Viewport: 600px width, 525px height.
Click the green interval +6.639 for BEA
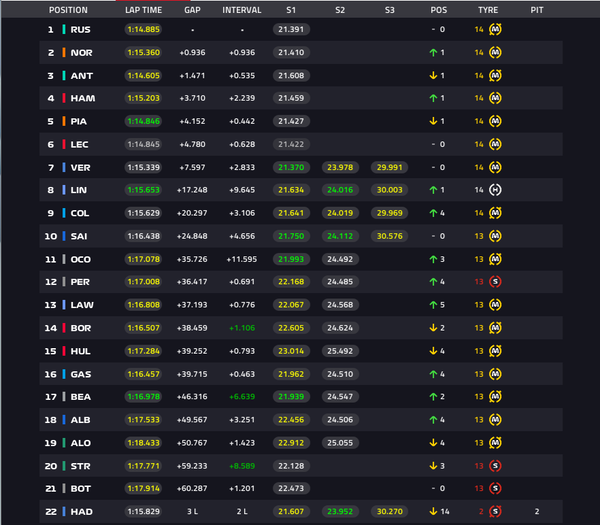click(x=242, y=397)
